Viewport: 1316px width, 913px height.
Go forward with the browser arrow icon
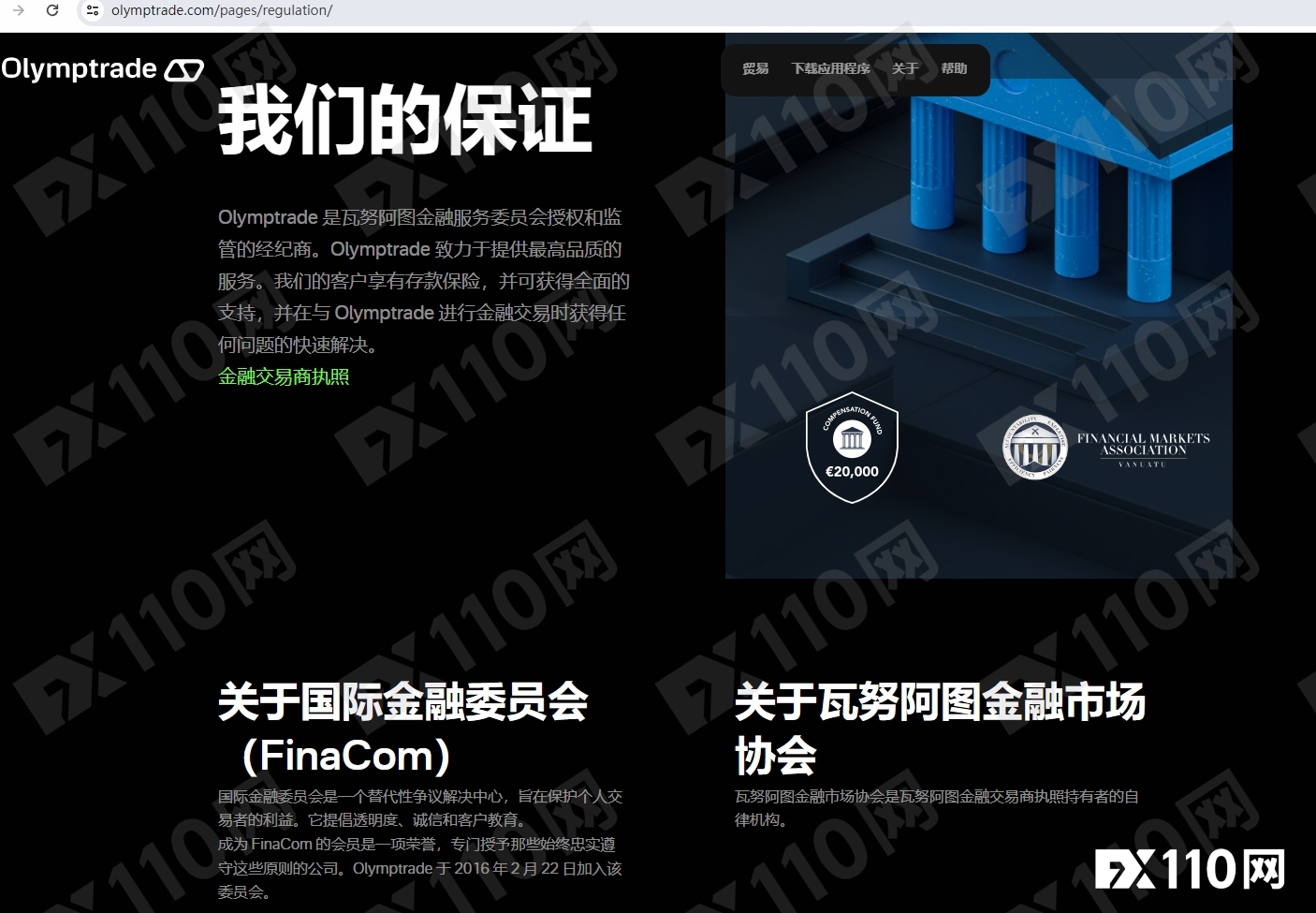pyautogui.click(x=19, y=10)
